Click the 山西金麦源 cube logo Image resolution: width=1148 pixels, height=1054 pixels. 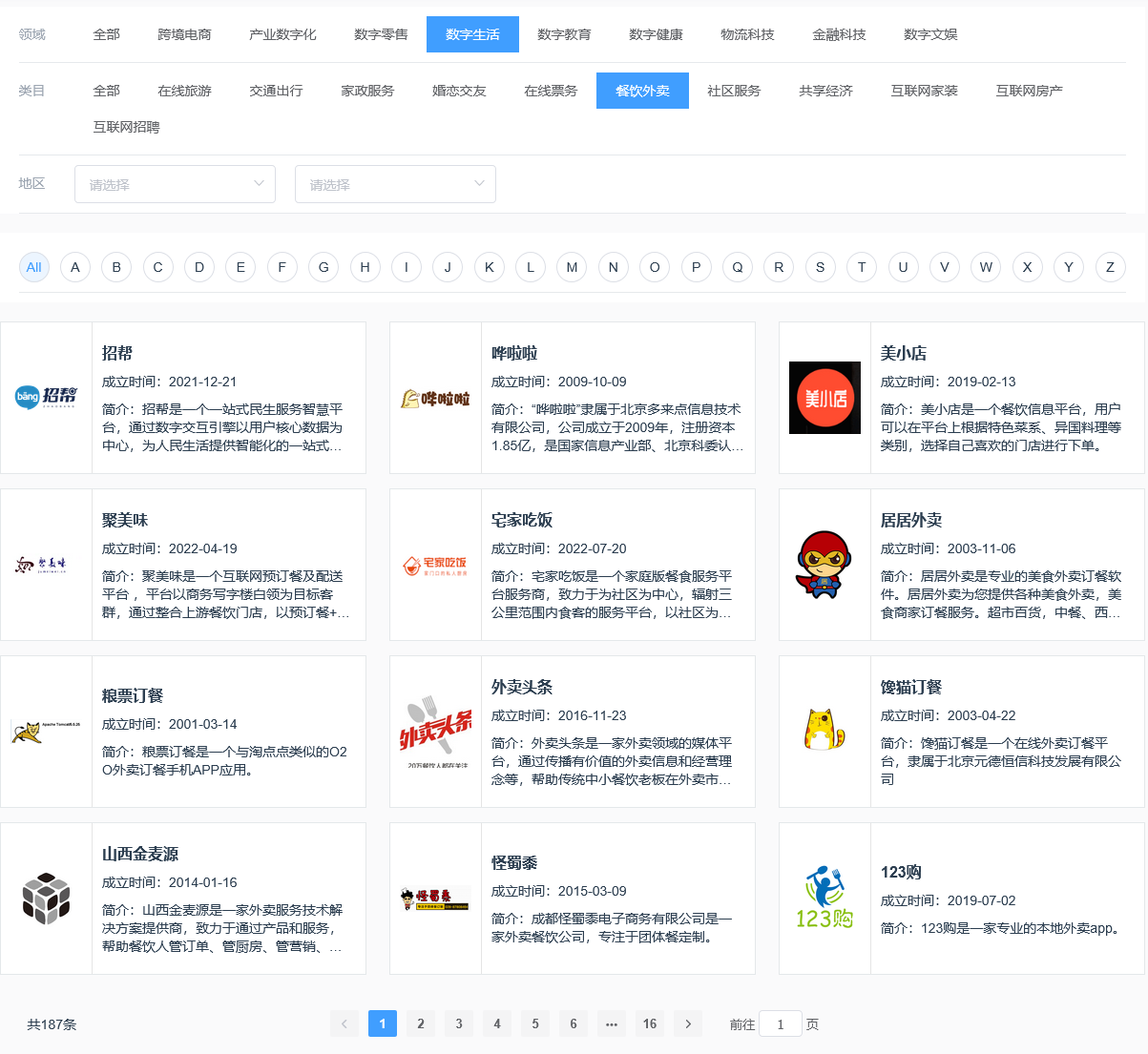coord(46,899)
